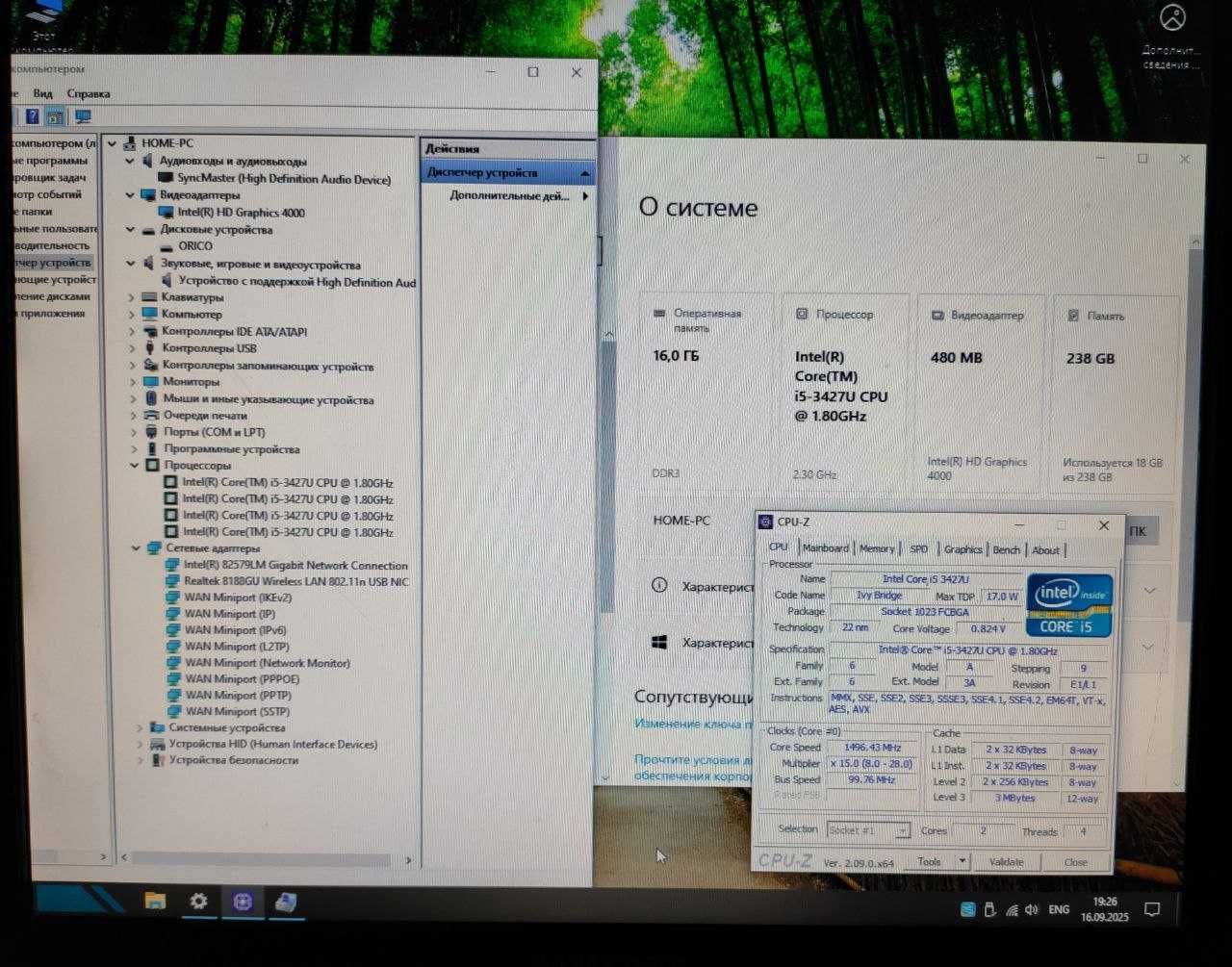
Task: Open the Справка menu
Action: point(89,93)
